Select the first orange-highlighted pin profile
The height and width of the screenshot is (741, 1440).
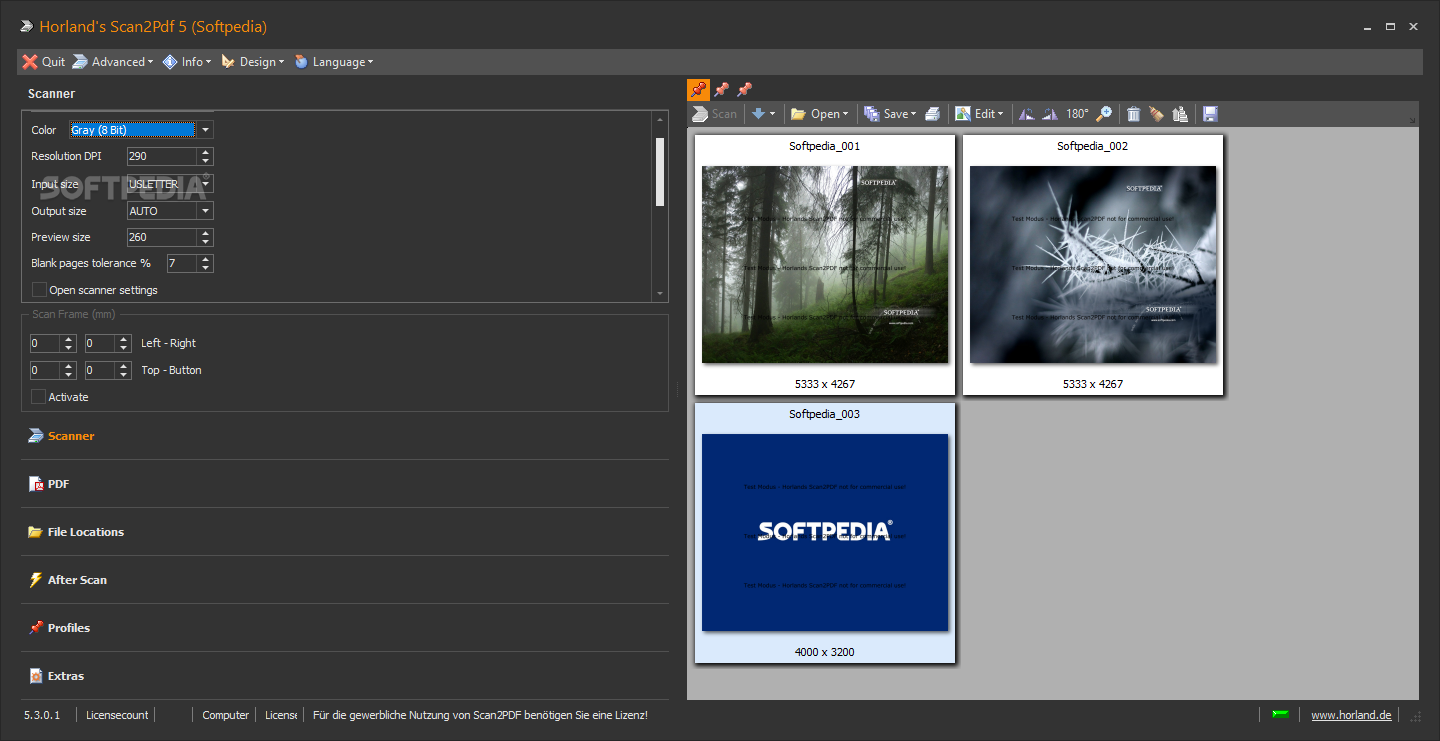point(698,90)
